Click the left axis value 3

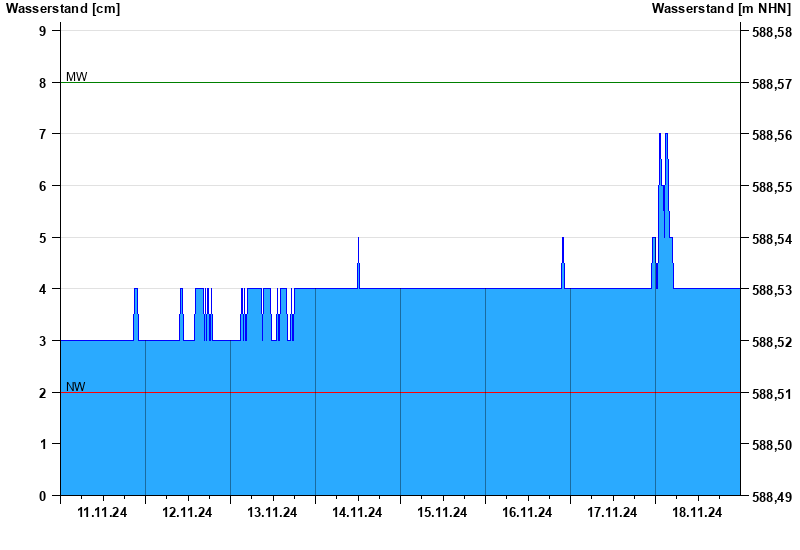(x=42, y=341)
